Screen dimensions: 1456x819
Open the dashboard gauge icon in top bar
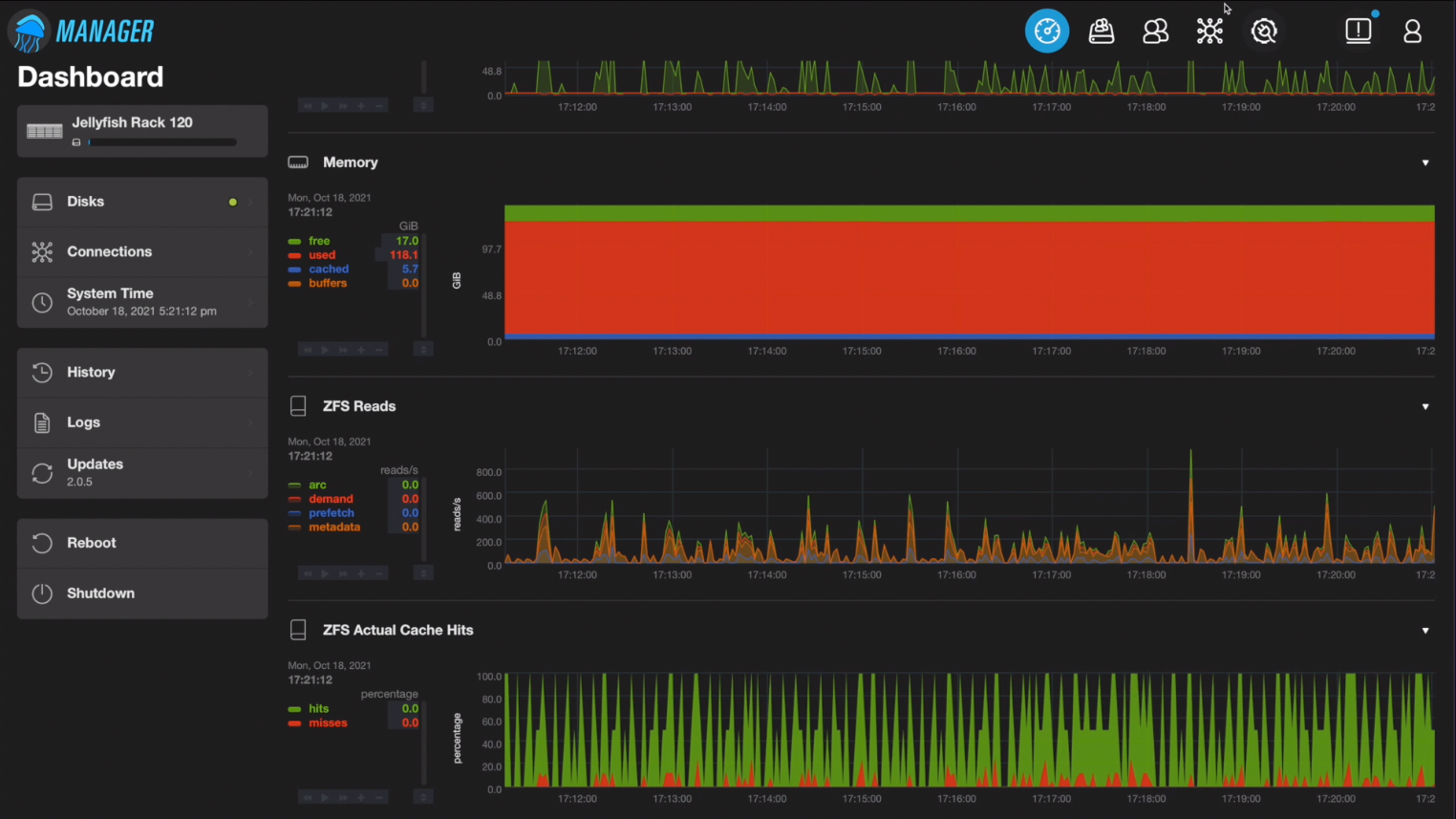pos(1047,31)
